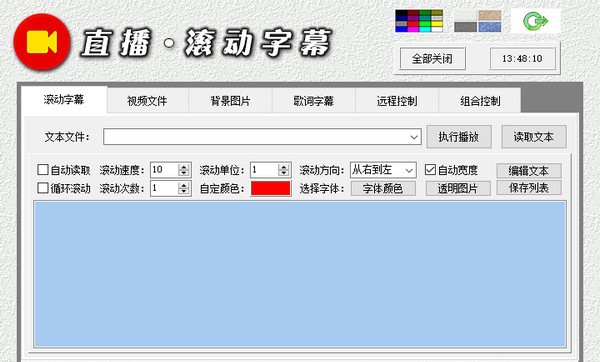Click the 文本文件 combo box field
600x362 pixels.
tap(262, 137)
